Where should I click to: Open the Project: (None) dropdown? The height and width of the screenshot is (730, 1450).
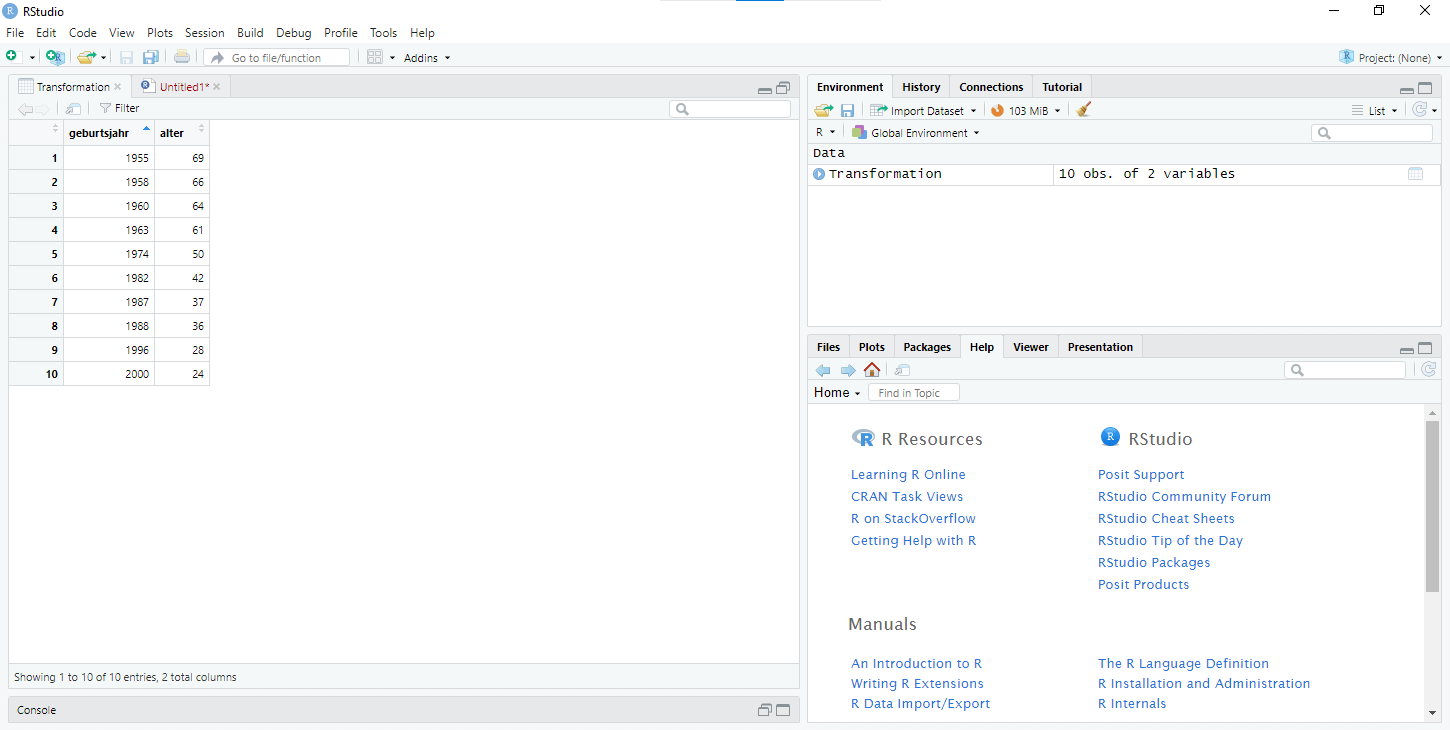pyautogui.click(x=1392, y=58)
